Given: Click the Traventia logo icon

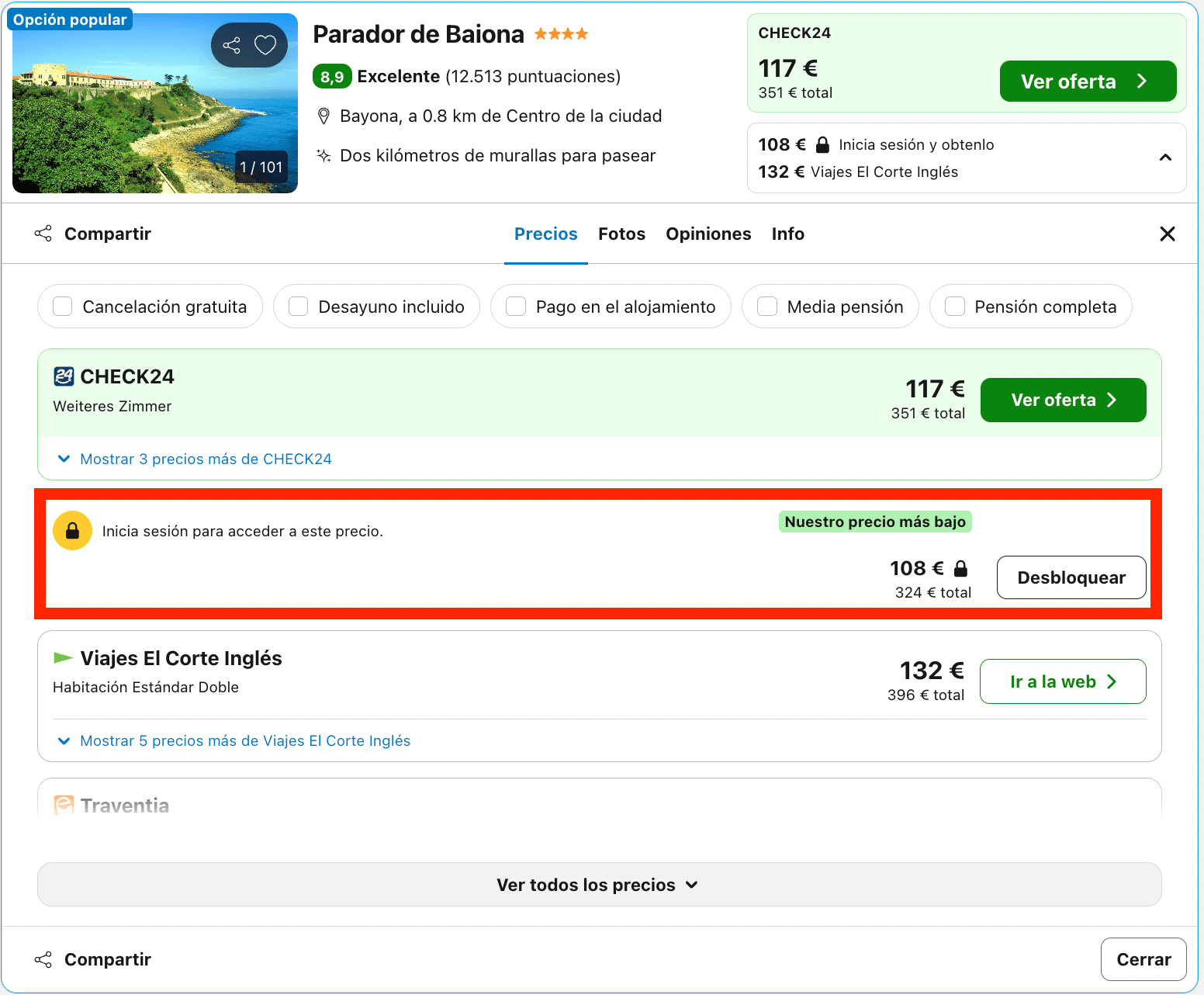Looking at the screenshot, I should tap(64, 805).
